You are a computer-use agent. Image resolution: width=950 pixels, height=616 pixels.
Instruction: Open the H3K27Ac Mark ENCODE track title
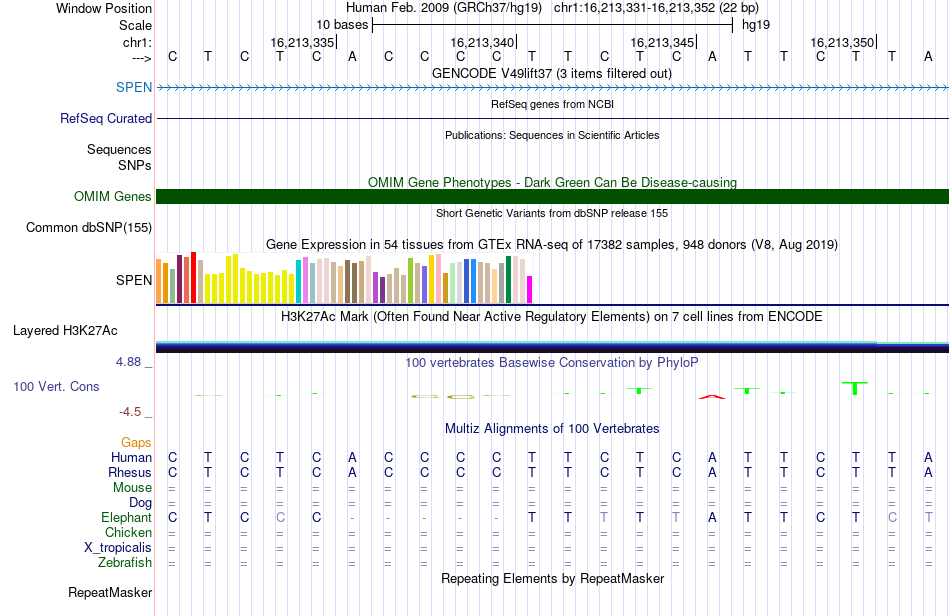coord(552,317)
